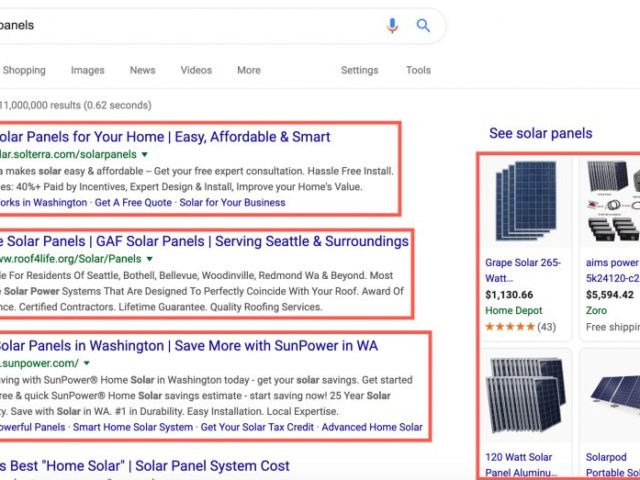Image resolution: width=640 pixels, height=480 pixels.
Task: Open the Videos results tab
Action: click(x=196, y=70)
